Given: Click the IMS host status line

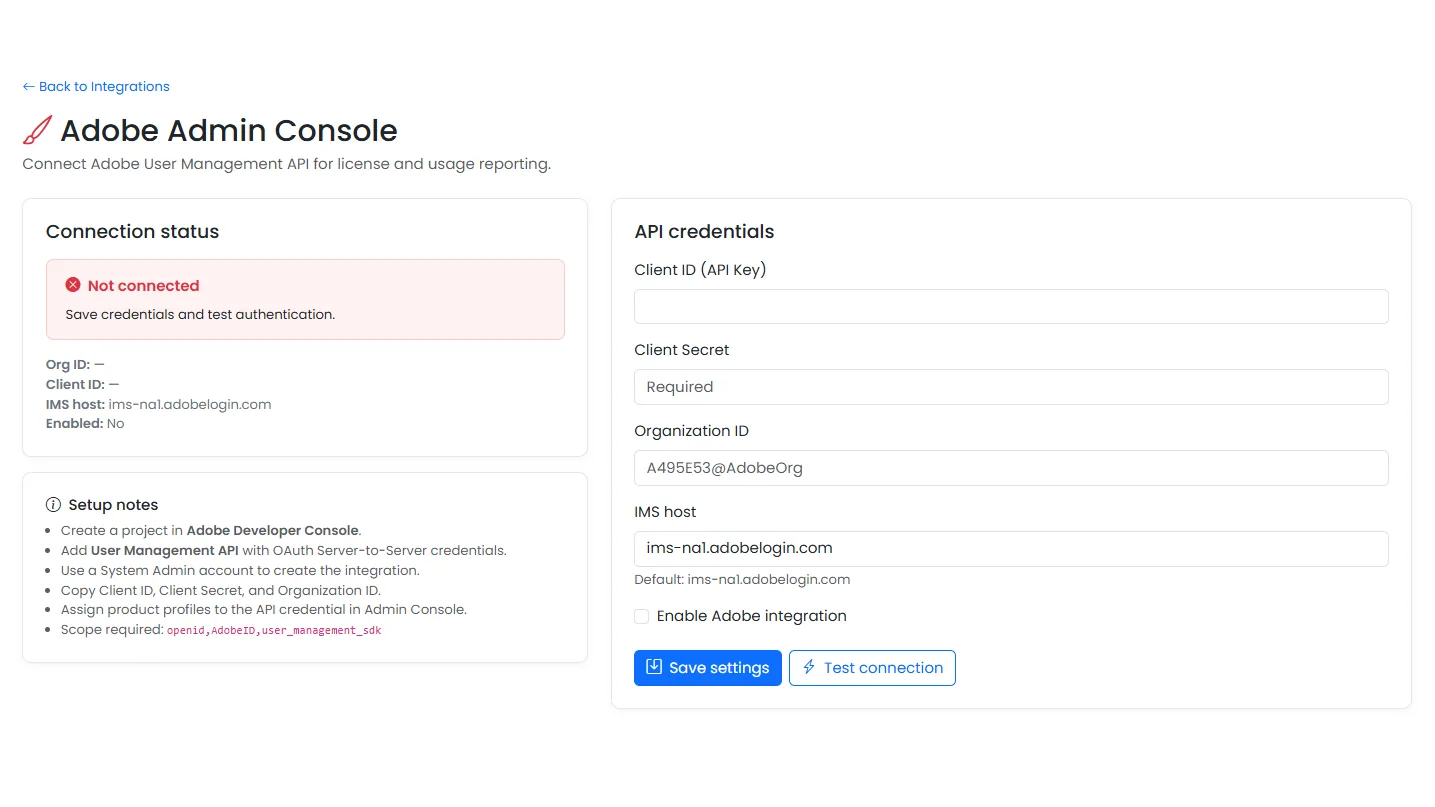Looking at the screenshot, I should (x=159, y=404).
